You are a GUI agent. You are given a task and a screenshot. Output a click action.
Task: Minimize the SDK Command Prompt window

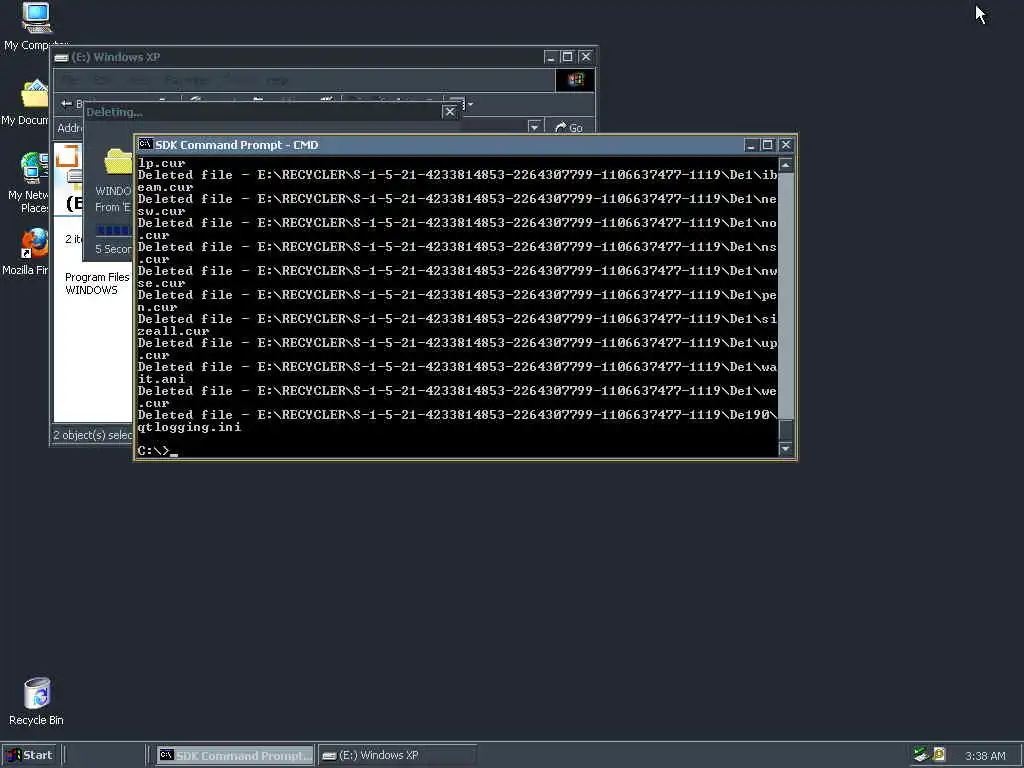tap(750, 145)
